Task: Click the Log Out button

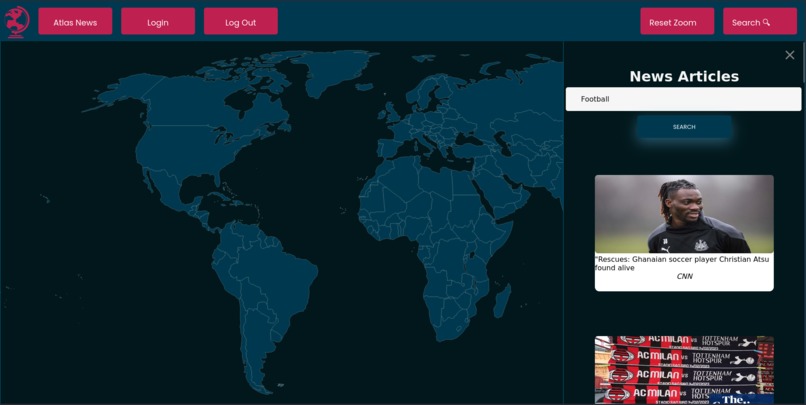Action: tap(241, 21)
